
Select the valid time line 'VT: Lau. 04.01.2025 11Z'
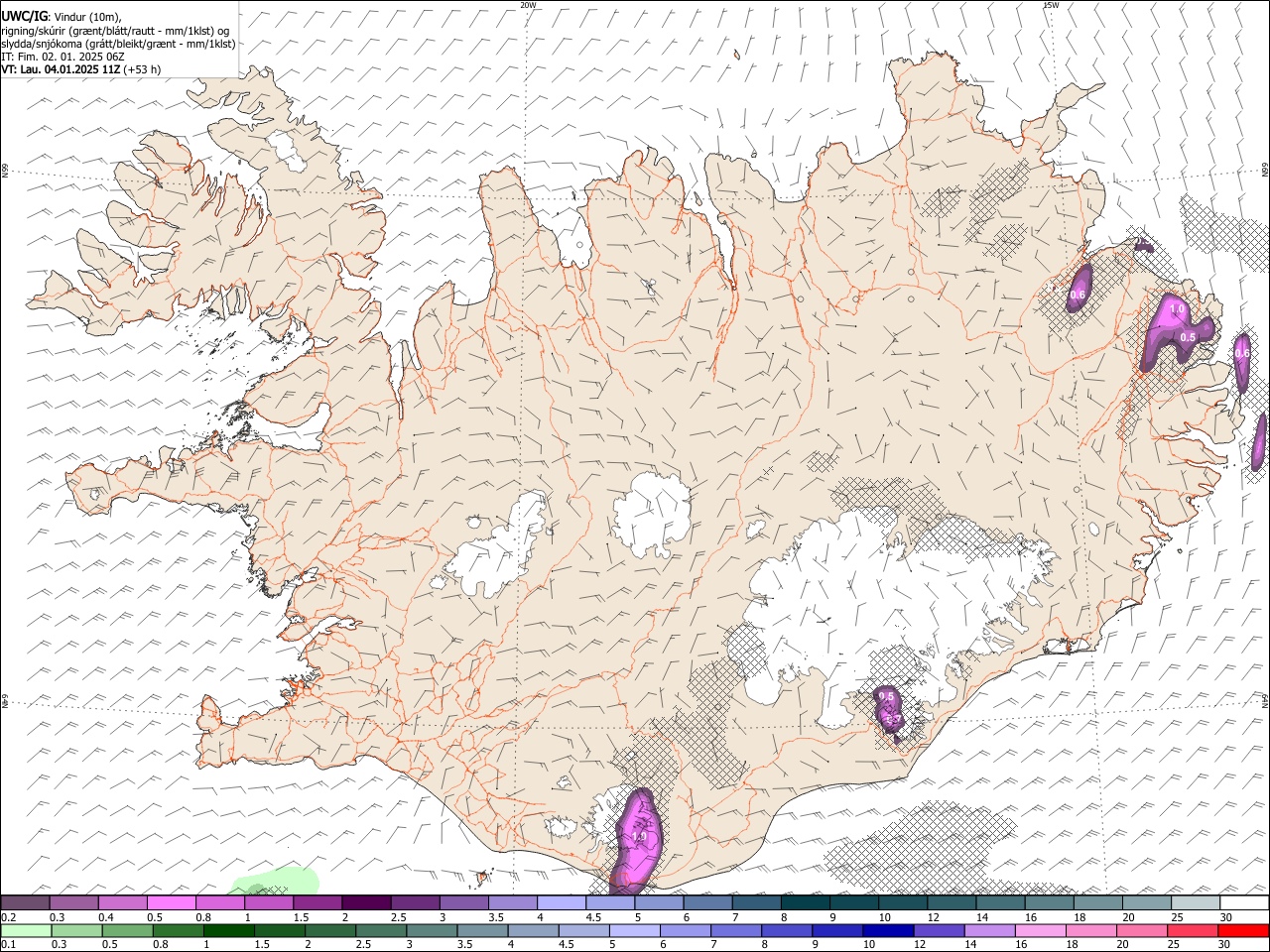tap(61, 69)
